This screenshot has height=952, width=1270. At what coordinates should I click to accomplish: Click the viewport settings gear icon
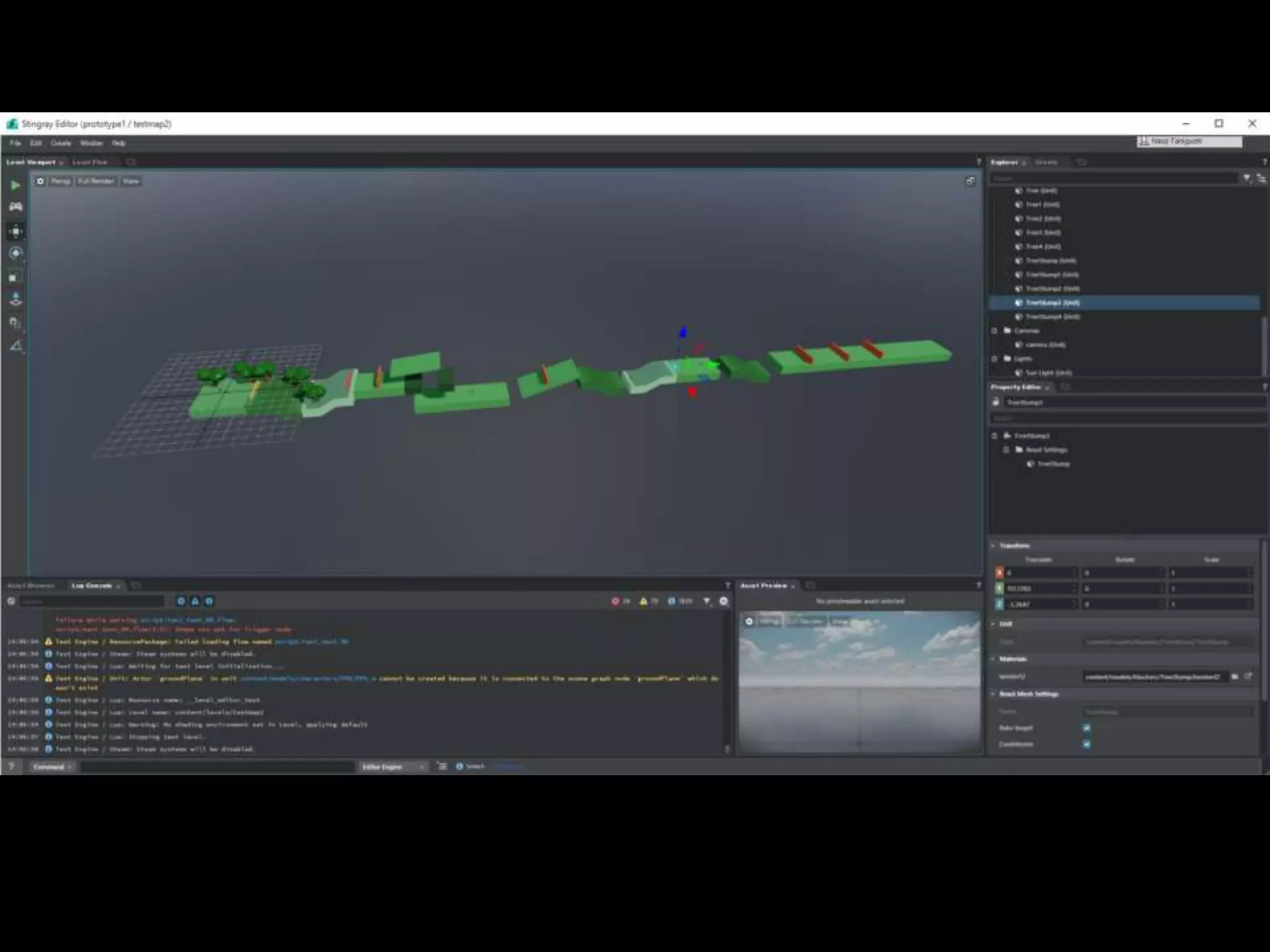tap(40, 181)
